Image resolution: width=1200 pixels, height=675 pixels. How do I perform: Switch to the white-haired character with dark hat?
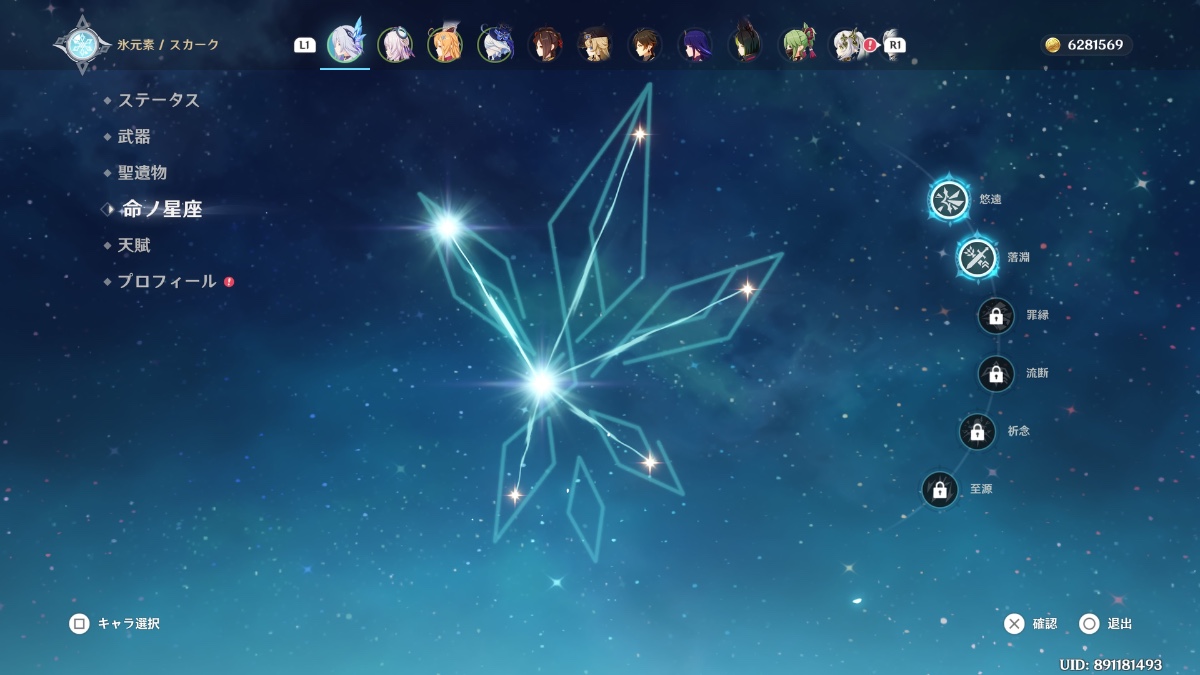click(495, 45)
